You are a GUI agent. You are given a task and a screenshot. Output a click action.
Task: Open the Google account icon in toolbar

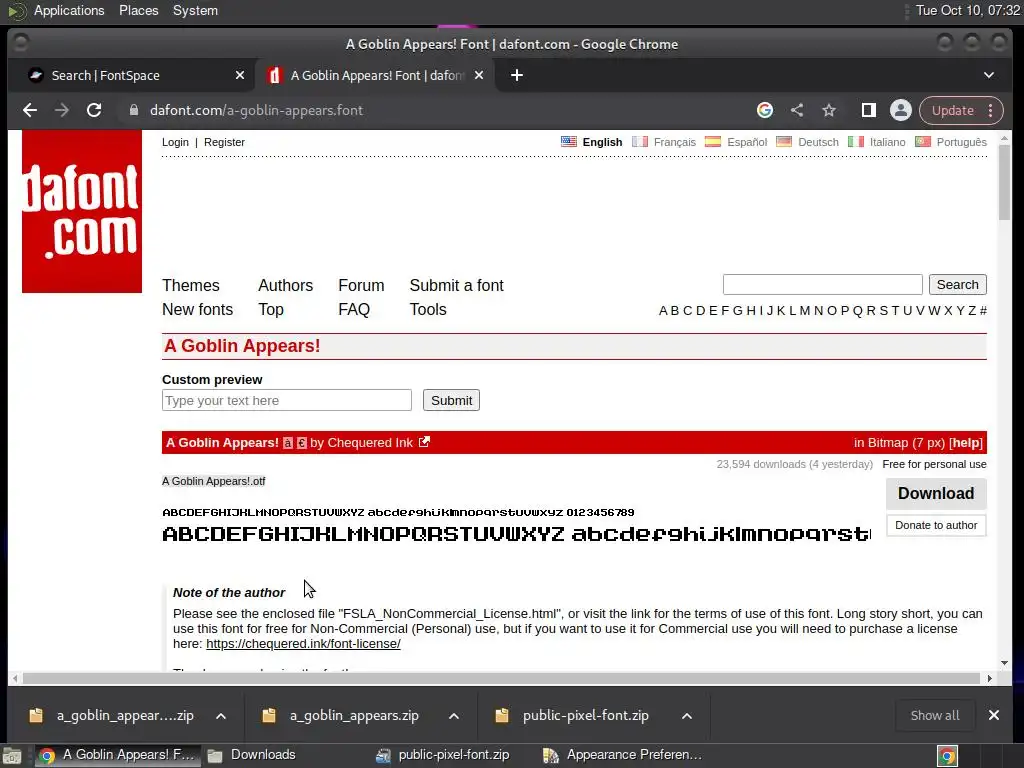(765, 110)
